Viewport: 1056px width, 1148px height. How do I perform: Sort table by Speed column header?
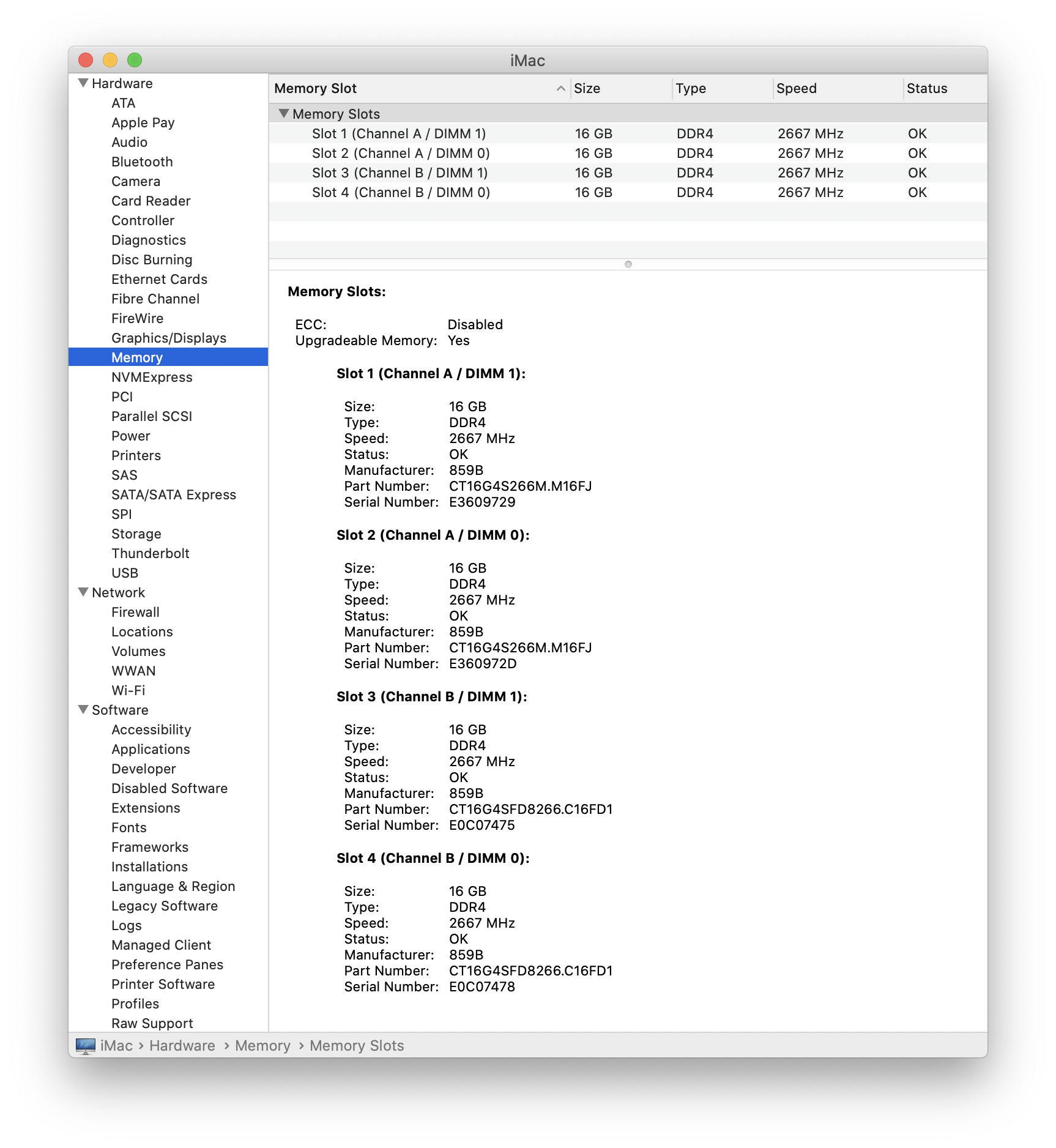click(838, 88)
